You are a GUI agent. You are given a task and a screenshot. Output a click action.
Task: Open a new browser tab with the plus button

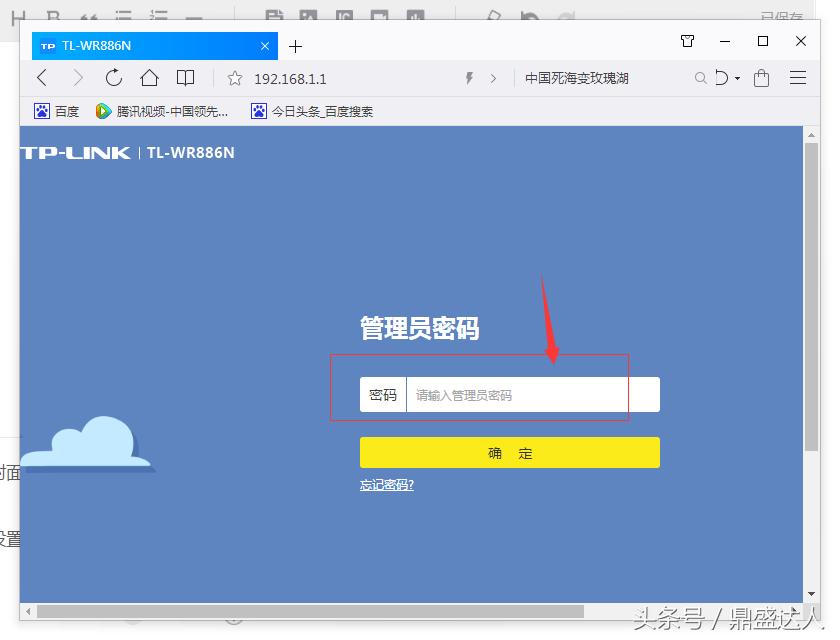click(294, 45)
